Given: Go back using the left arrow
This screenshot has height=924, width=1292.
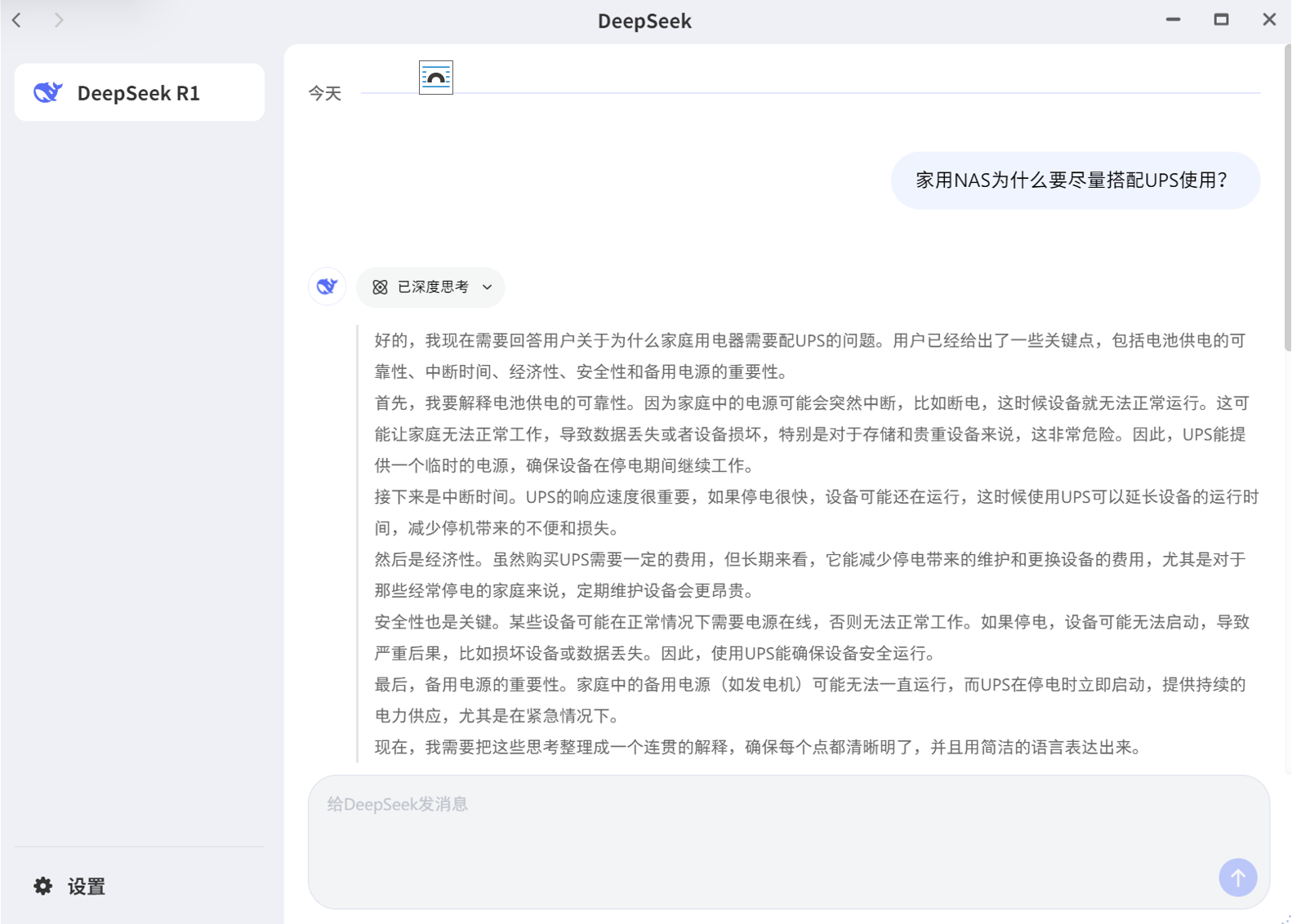Looking at the screenshot, I should 17,20.
